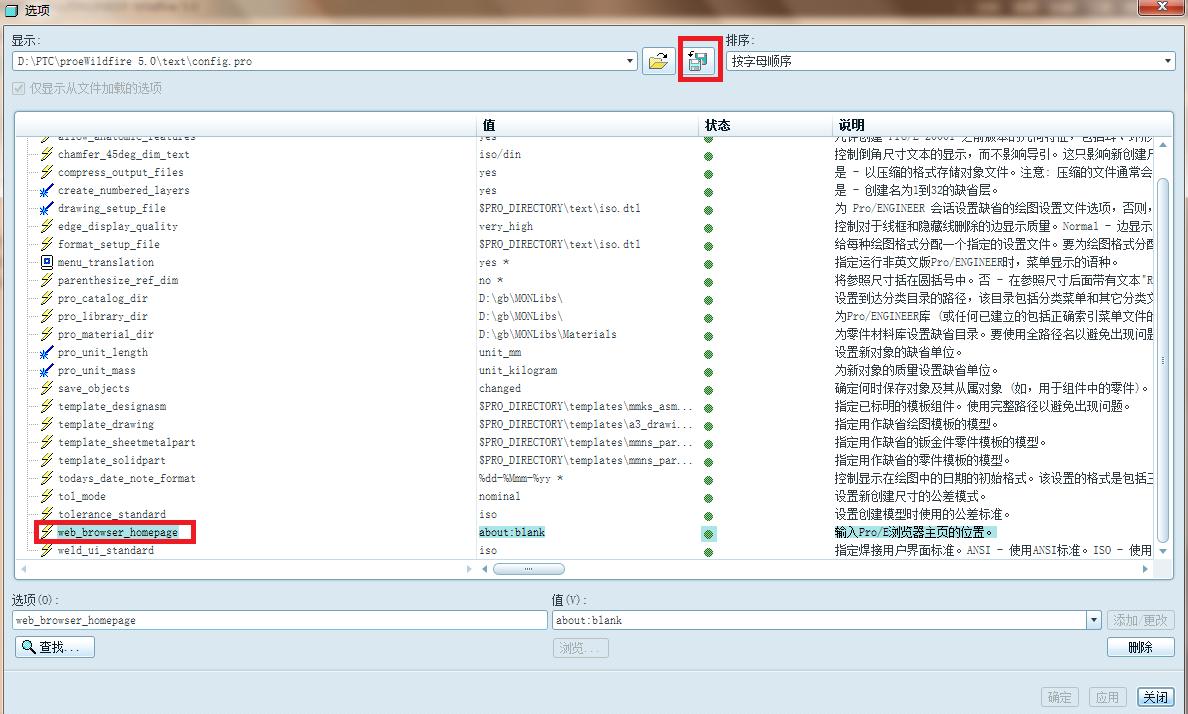The height and width of the screenshot is (714, 1188).
Task: Open the value dropdown showing about:blank
Action: pyautogui.click(x=1093, y=620)
